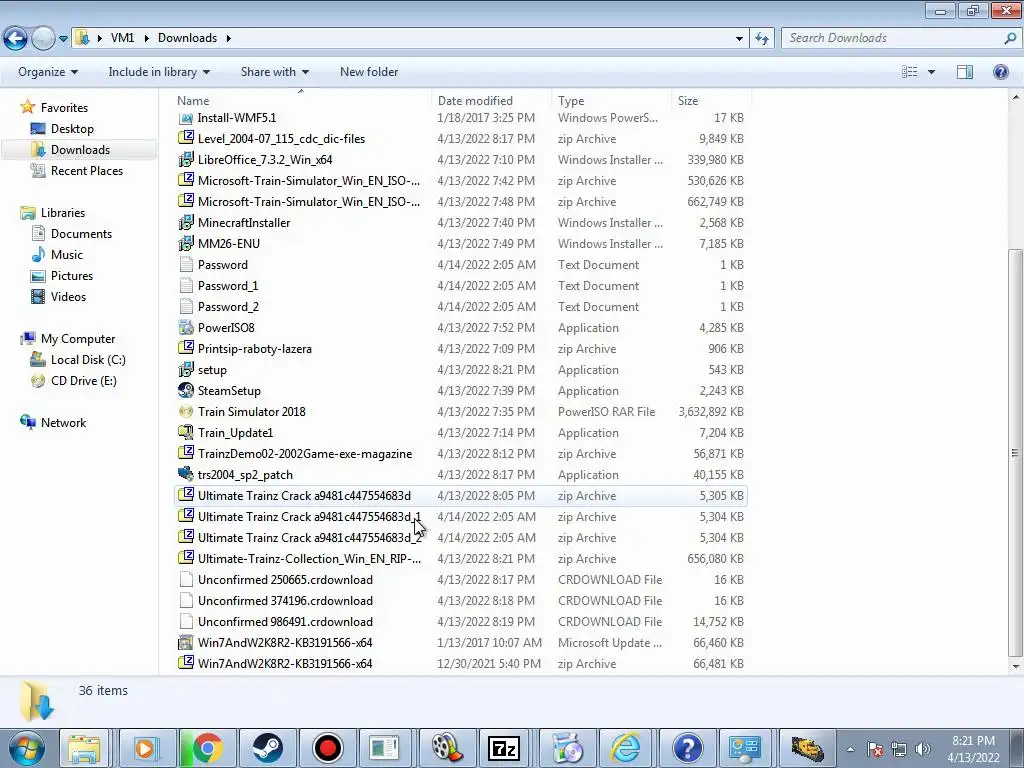Select the Password_1 text document
The image size is (1024, 768).
point(228,285)
